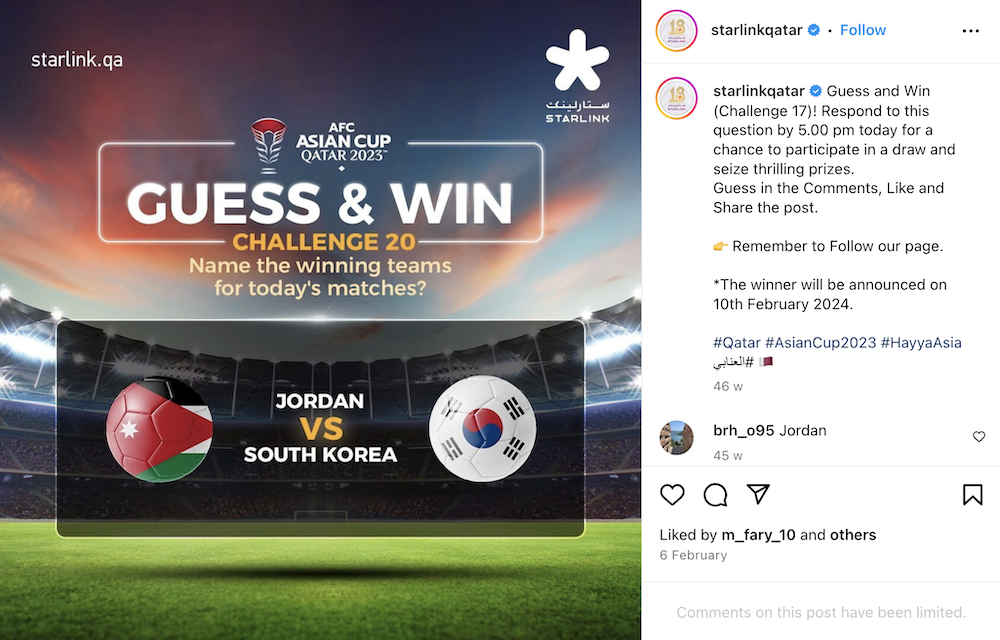The height and width of the screenshot is (640, 1000).
Task: Open the three-dot more options menu
Action: pyautogui.click(x=971, y=31)
